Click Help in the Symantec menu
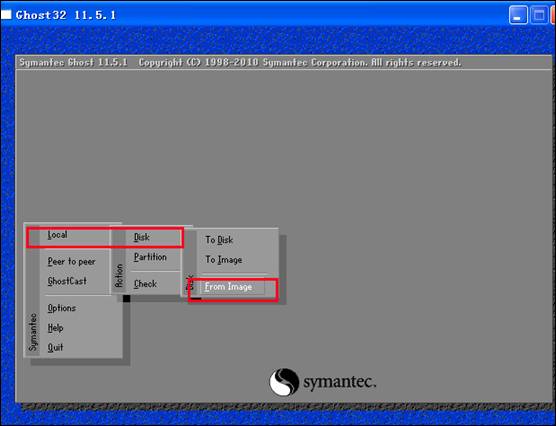 point(56,328)
